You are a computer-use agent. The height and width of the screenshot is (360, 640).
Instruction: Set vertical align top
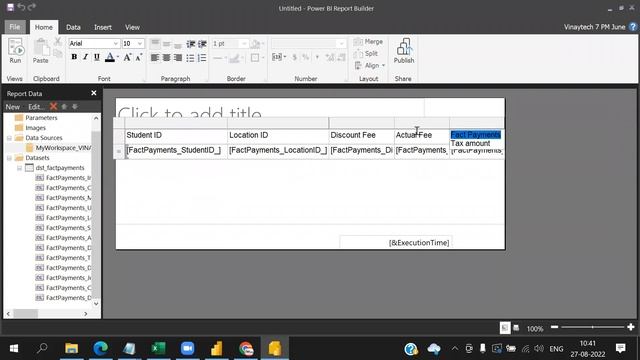pos(155,44)
